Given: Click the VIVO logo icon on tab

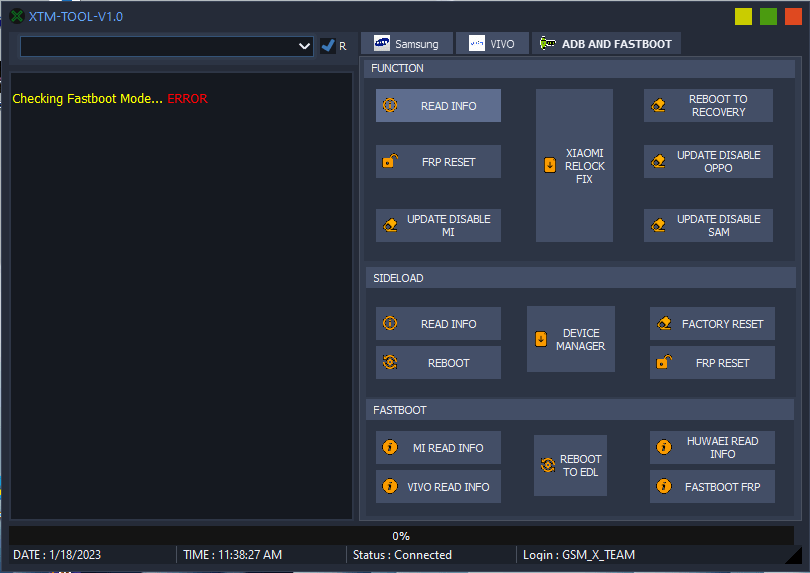Looking at the screenshot, I should tap(477, 43).
